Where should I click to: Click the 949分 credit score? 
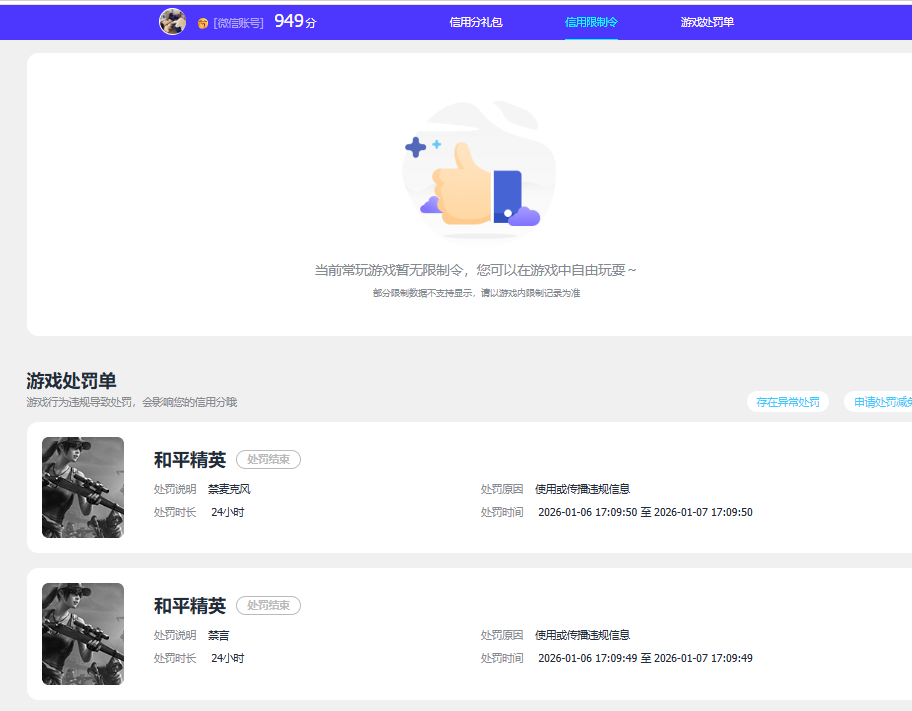(x=295, y=22)
